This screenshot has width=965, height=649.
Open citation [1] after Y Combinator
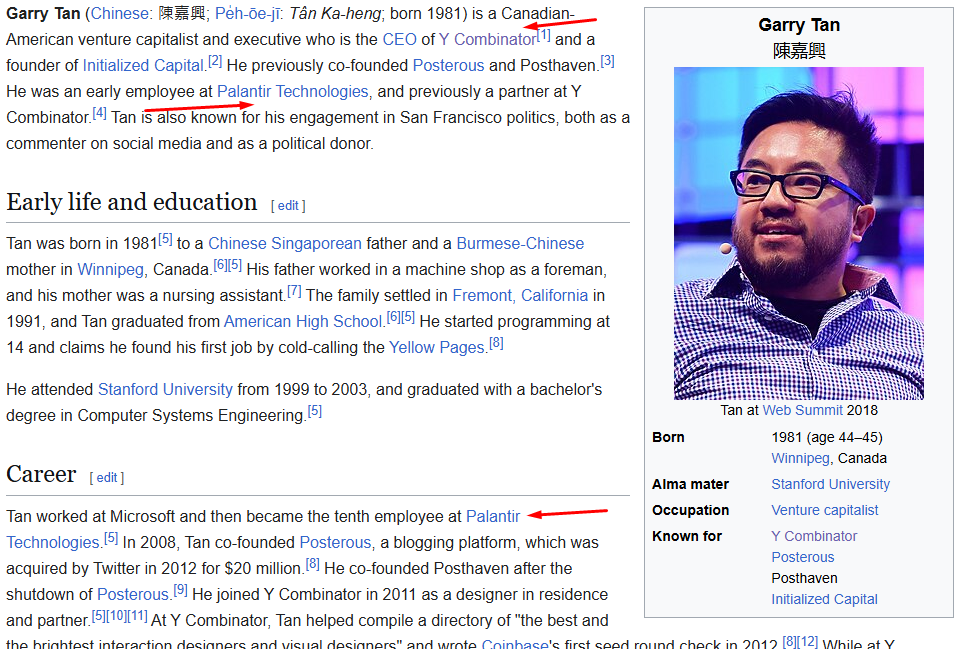pyautogui.click(x=544, y=35)
